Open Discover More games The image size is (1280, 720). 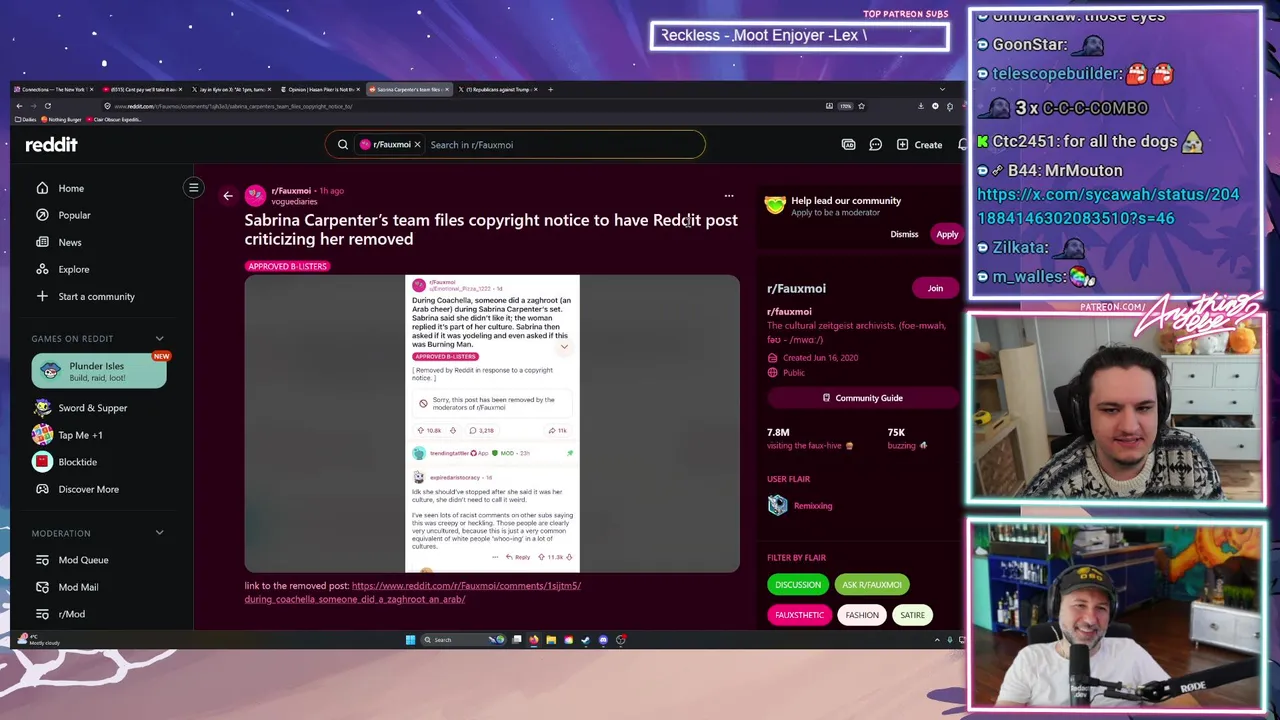[x=77, y=489]
